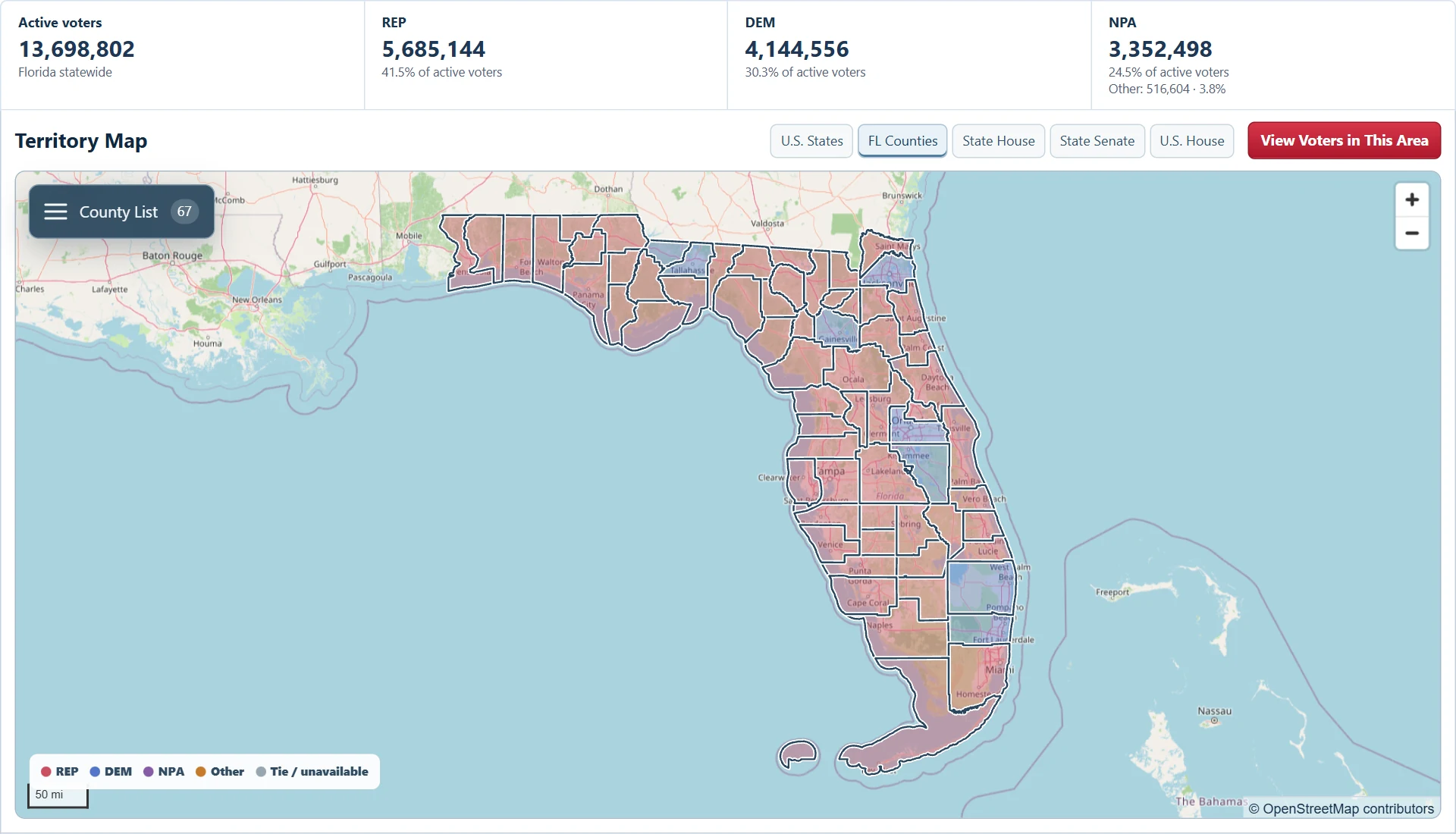Click the Florida statewide label

click(x=65, y=72)
